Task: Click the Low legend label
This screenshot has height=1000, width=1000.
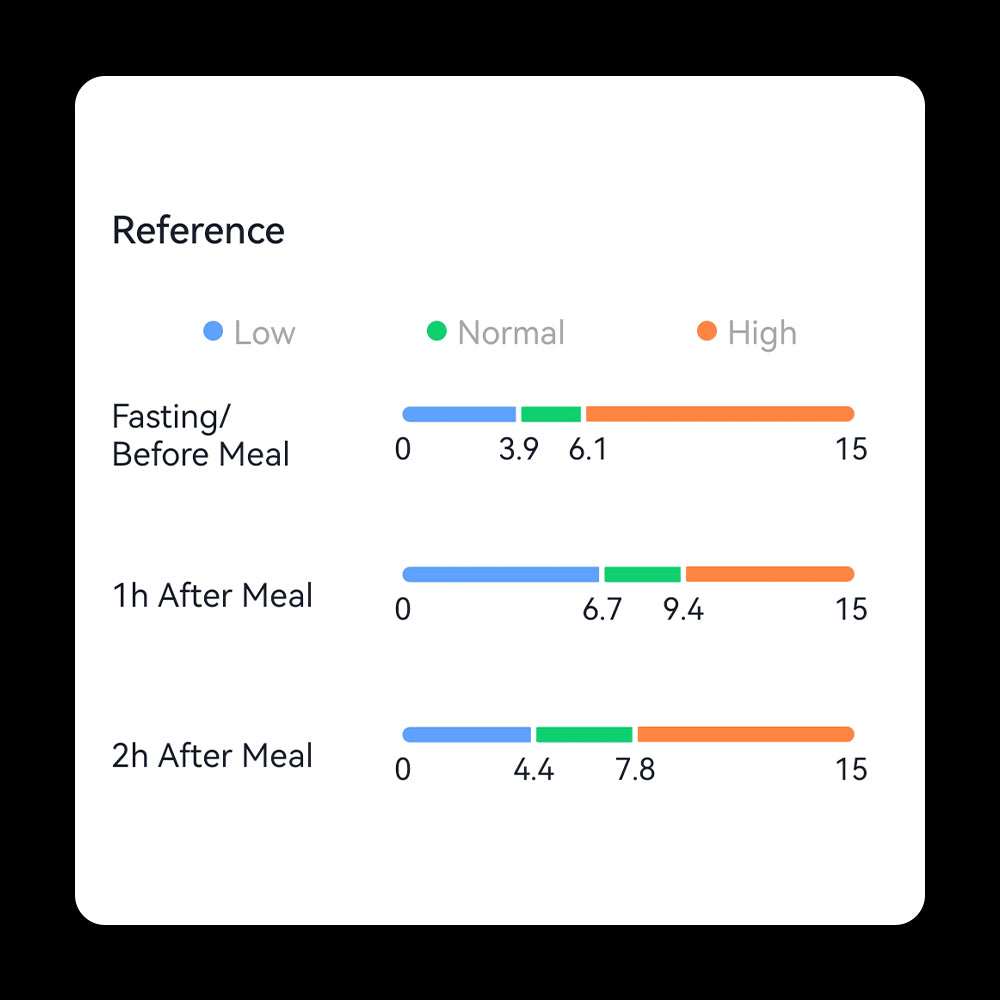Action: click(264, 333)
